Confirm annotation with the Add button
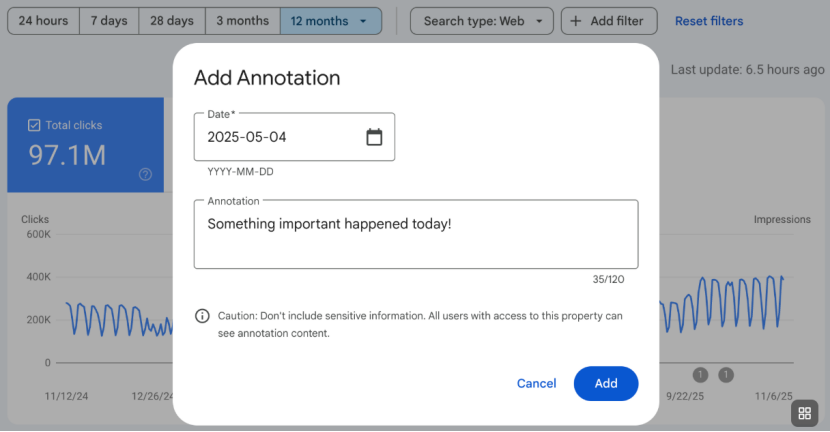This screenshot has width=830, height=432. coord(606,383)
